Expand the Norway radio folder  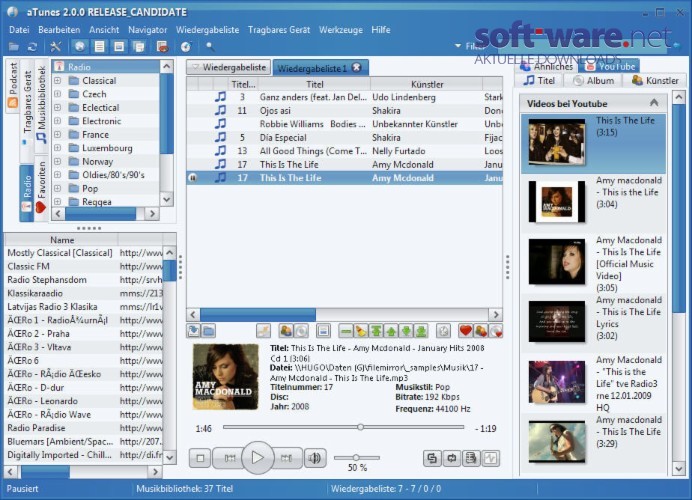[57, 162]
